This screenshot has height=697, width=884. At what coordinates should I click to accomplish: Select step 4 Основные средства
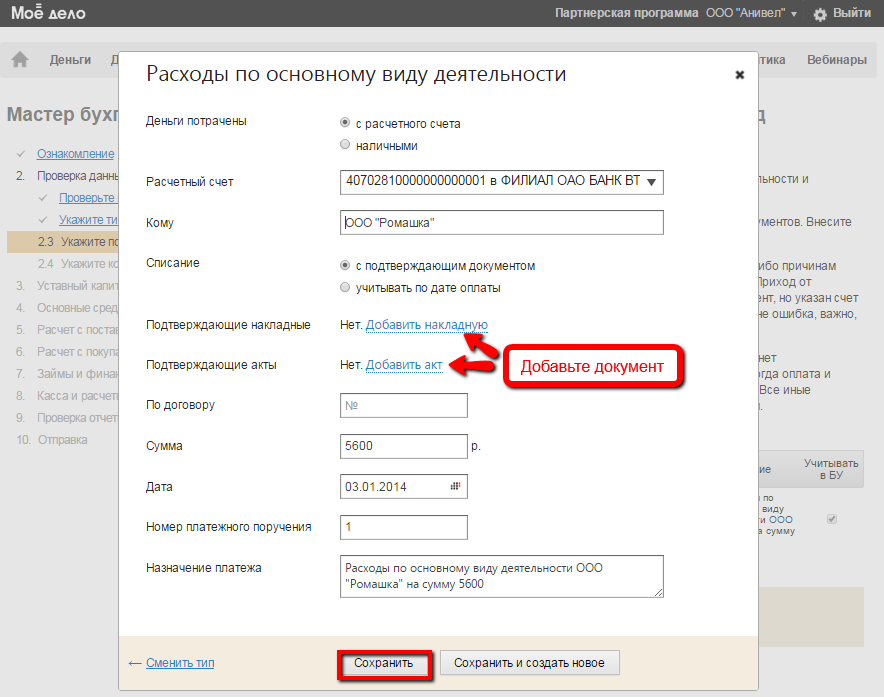coord(67,308)
